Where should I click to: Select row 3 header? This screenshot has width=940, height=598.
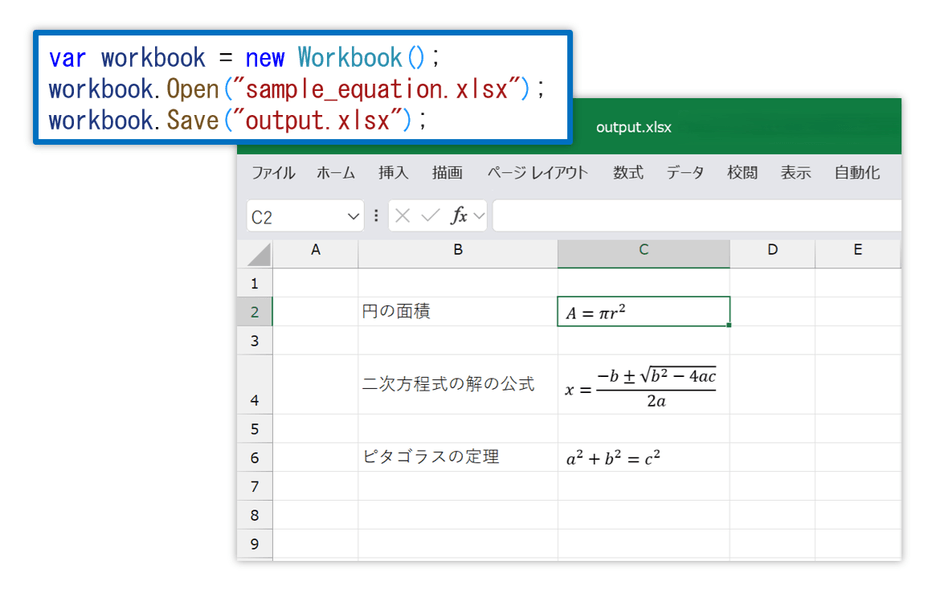click(x=255, y=340)
